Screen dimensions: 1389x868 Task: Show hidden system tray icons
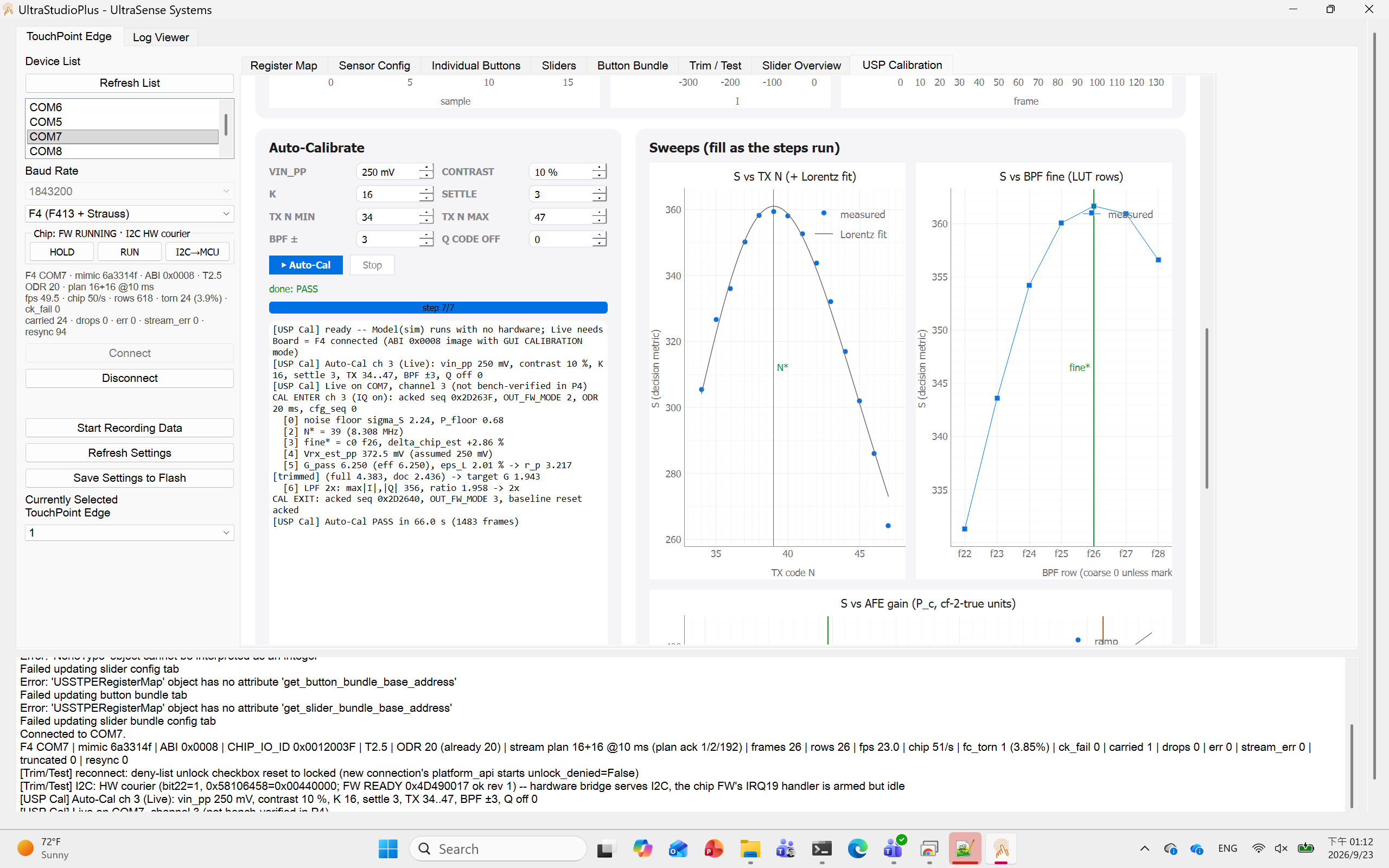pos(1144,848)
